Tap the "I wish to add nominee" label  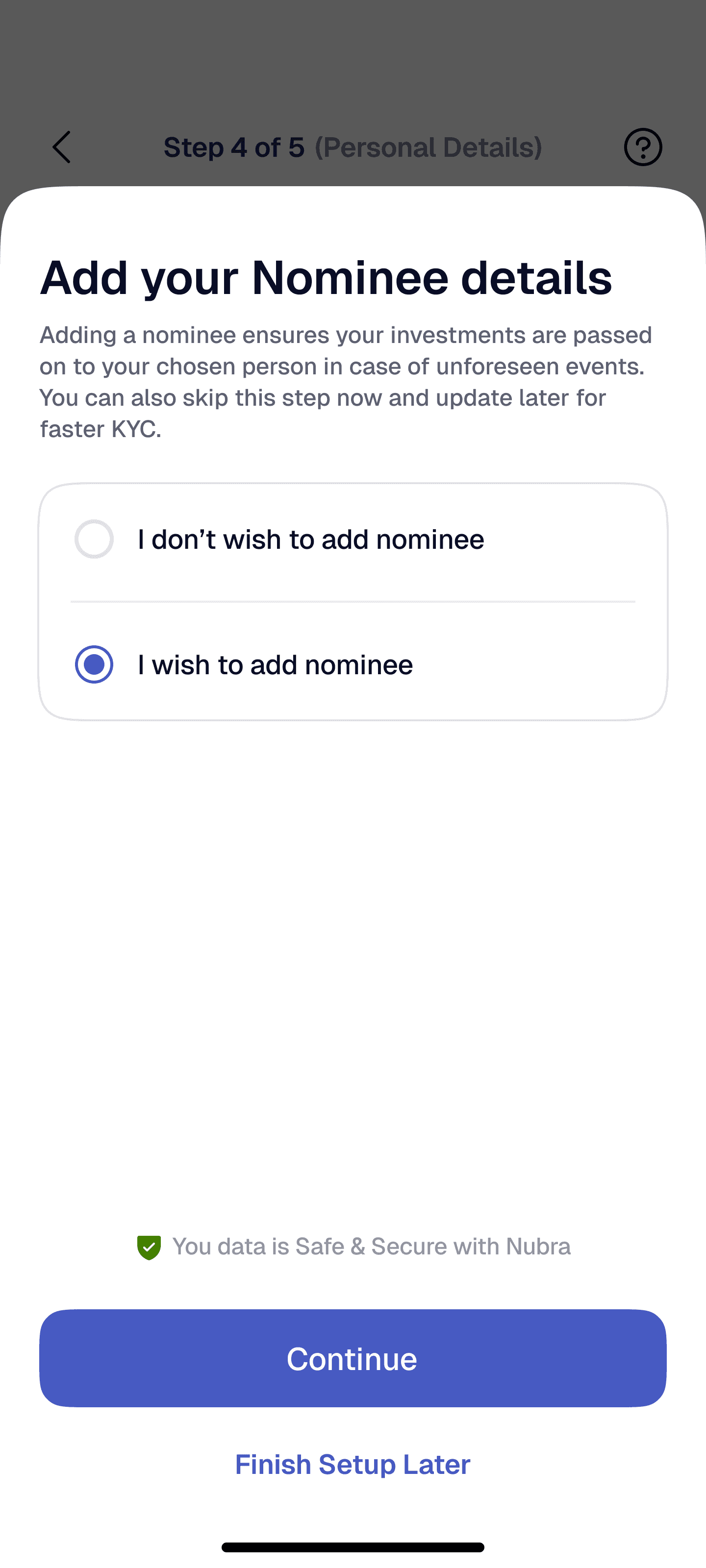coord(276,665)
